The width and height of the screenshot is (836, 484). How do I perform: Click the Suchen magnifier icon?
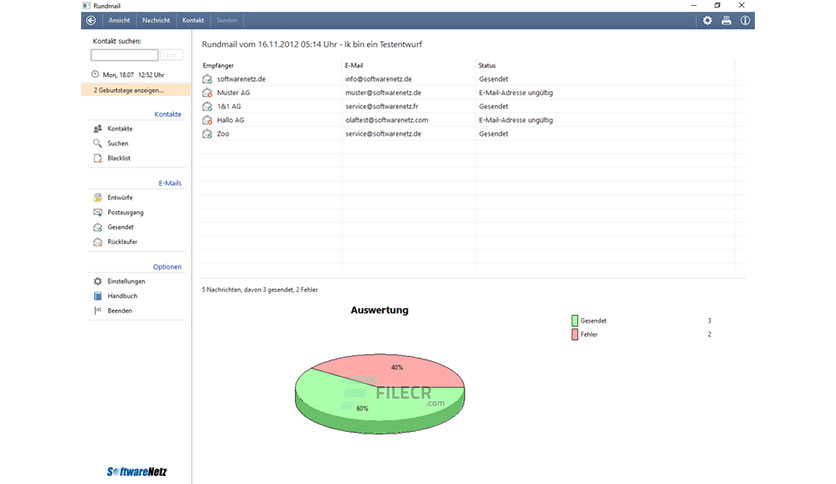point(98,143)
